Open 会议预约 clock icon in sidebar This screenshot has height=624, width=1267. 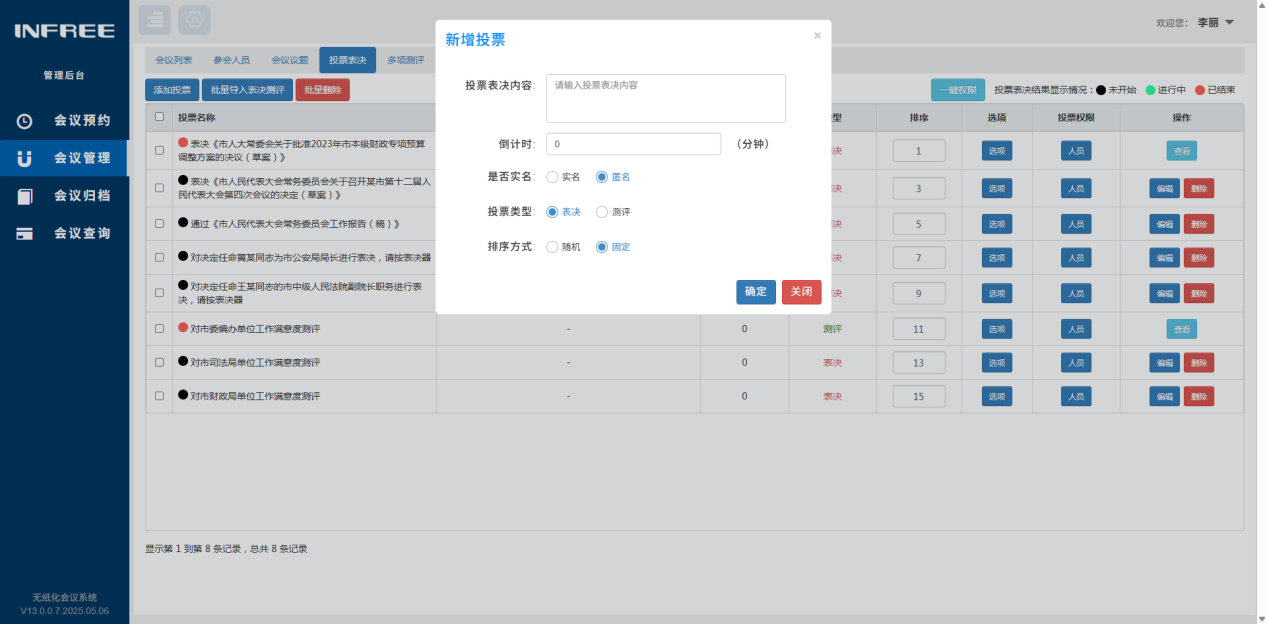[x=25, y=121]
